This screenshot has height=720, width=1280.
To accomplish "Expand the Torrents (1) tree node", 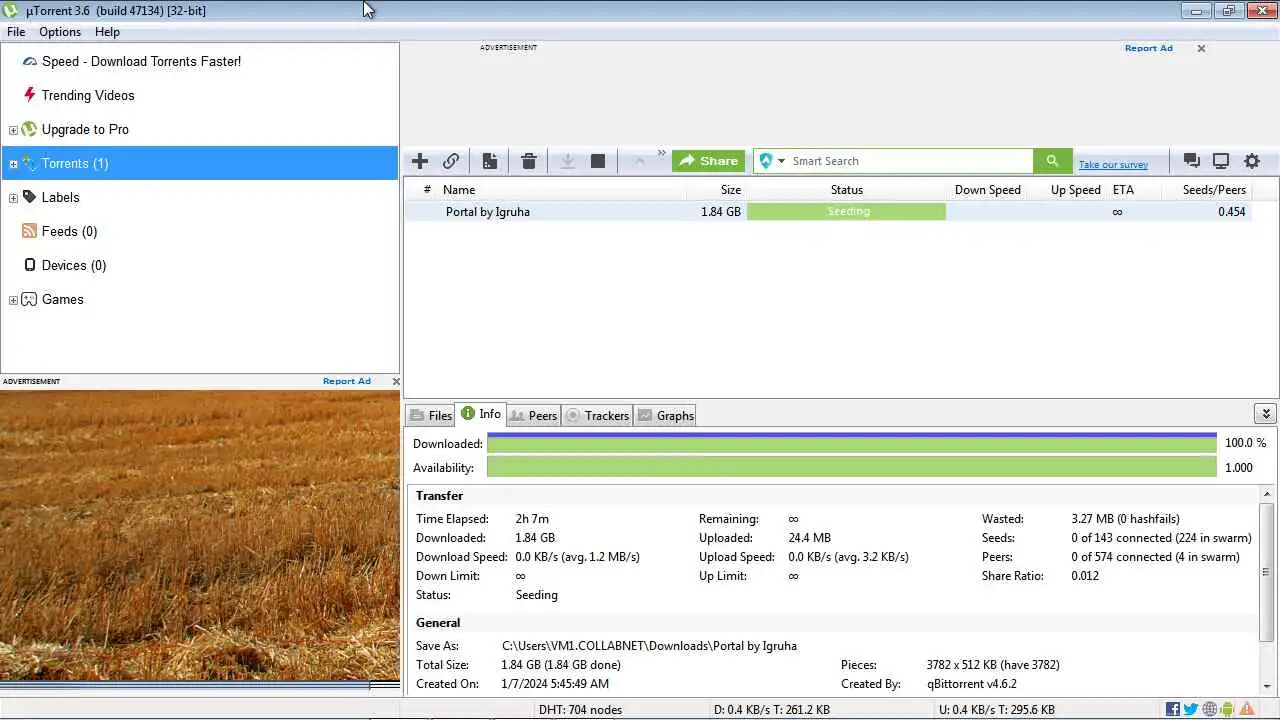I will coord(13,164).
